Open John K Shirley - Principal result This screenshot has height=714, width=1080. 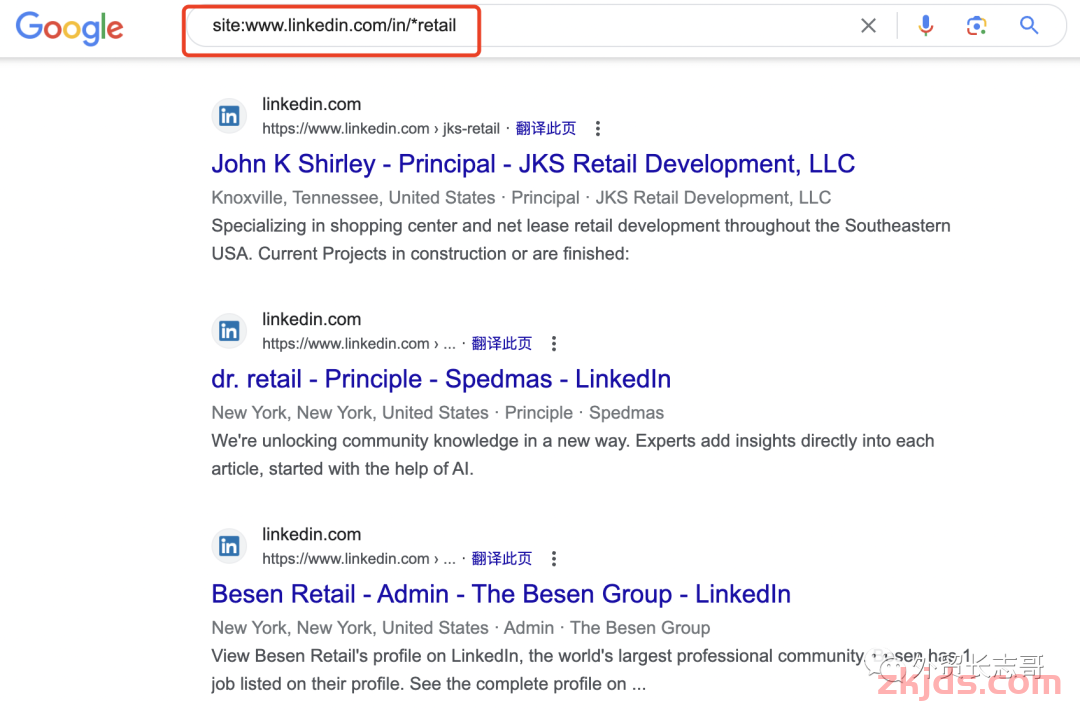click(x=533, y=164)
